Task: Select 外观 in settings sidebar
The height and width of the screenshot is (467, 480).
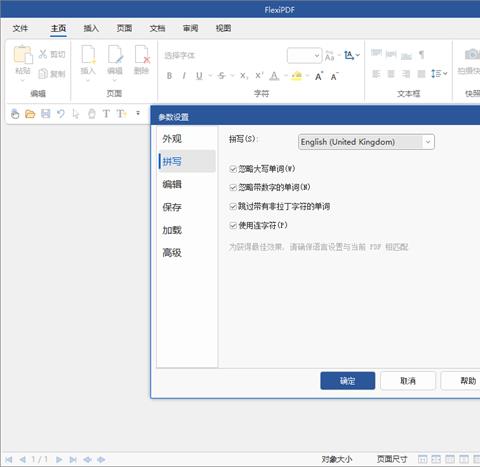Action: (187, 139)
